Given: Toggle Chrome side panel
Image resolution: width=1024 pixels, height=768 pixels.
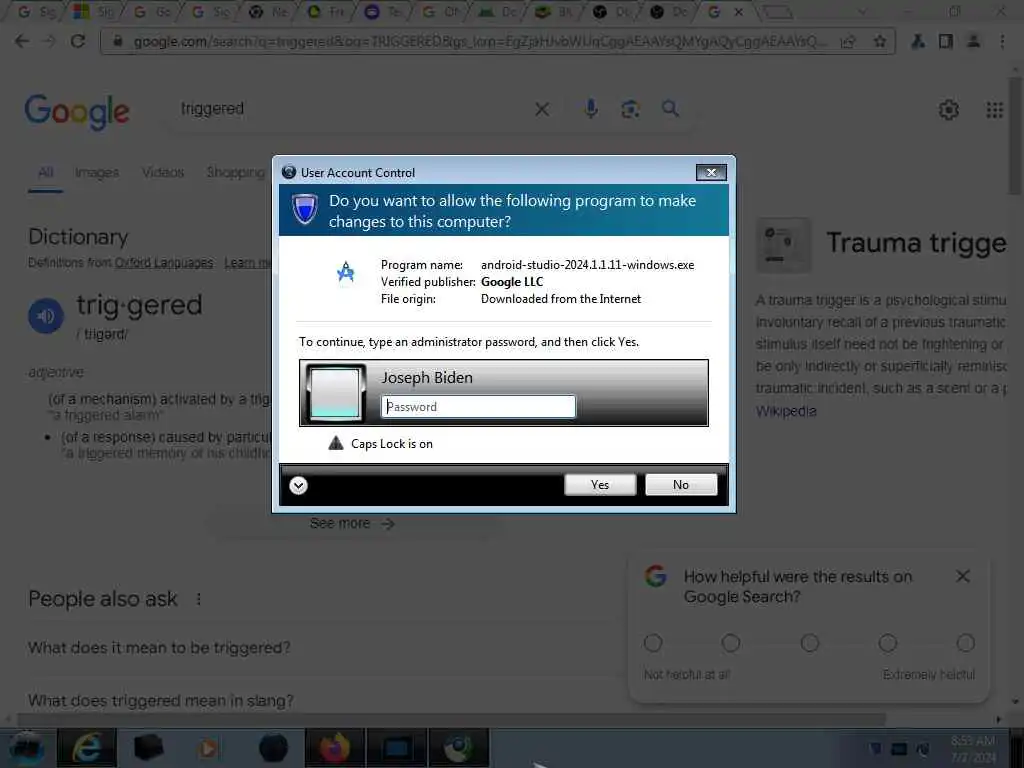Looking at the screenshot, I should [x=945, y=41].
